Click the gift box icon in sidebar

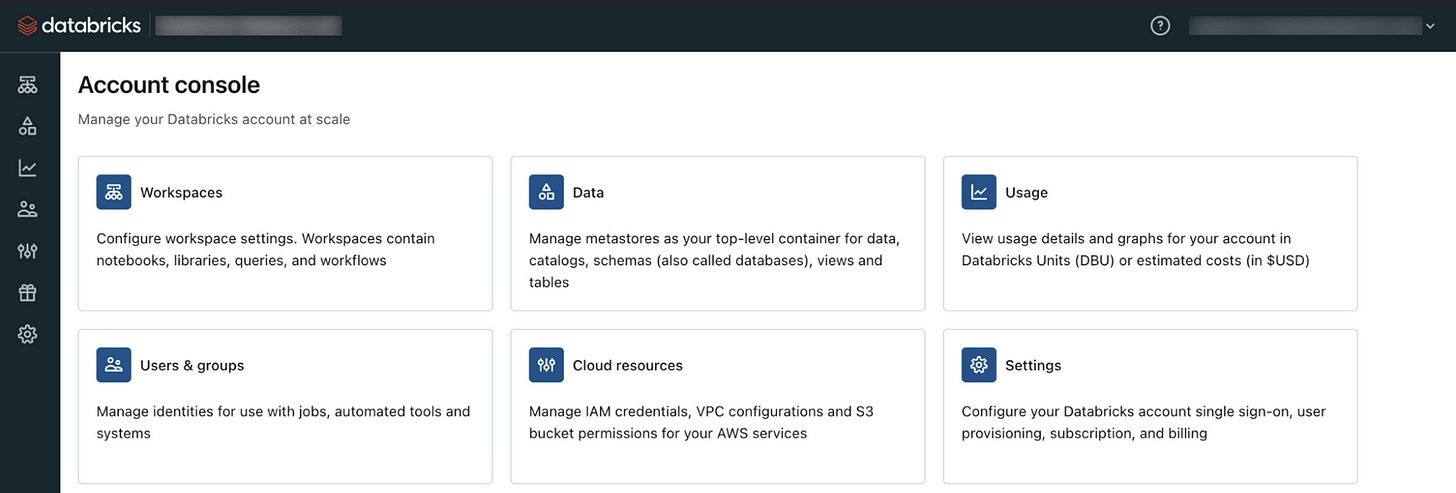coord(28,292)
